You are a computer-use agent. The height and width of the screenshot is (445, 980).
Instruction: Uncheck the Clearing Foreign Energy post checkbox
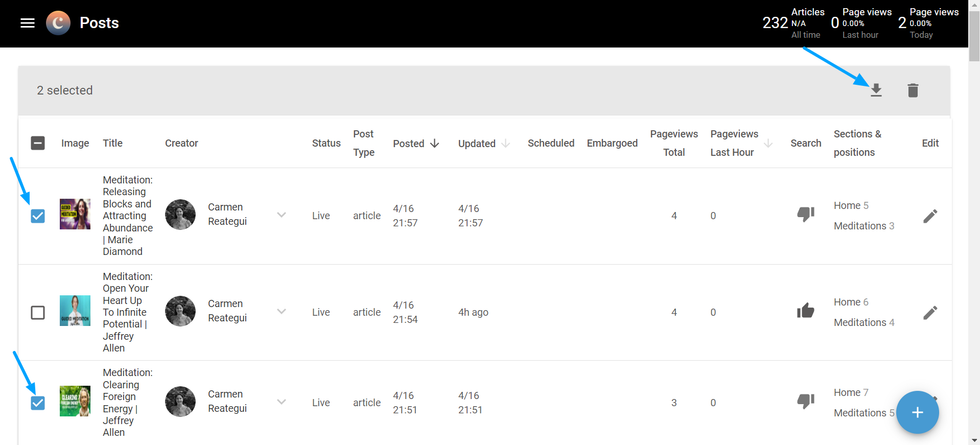(x=38, y=403)
